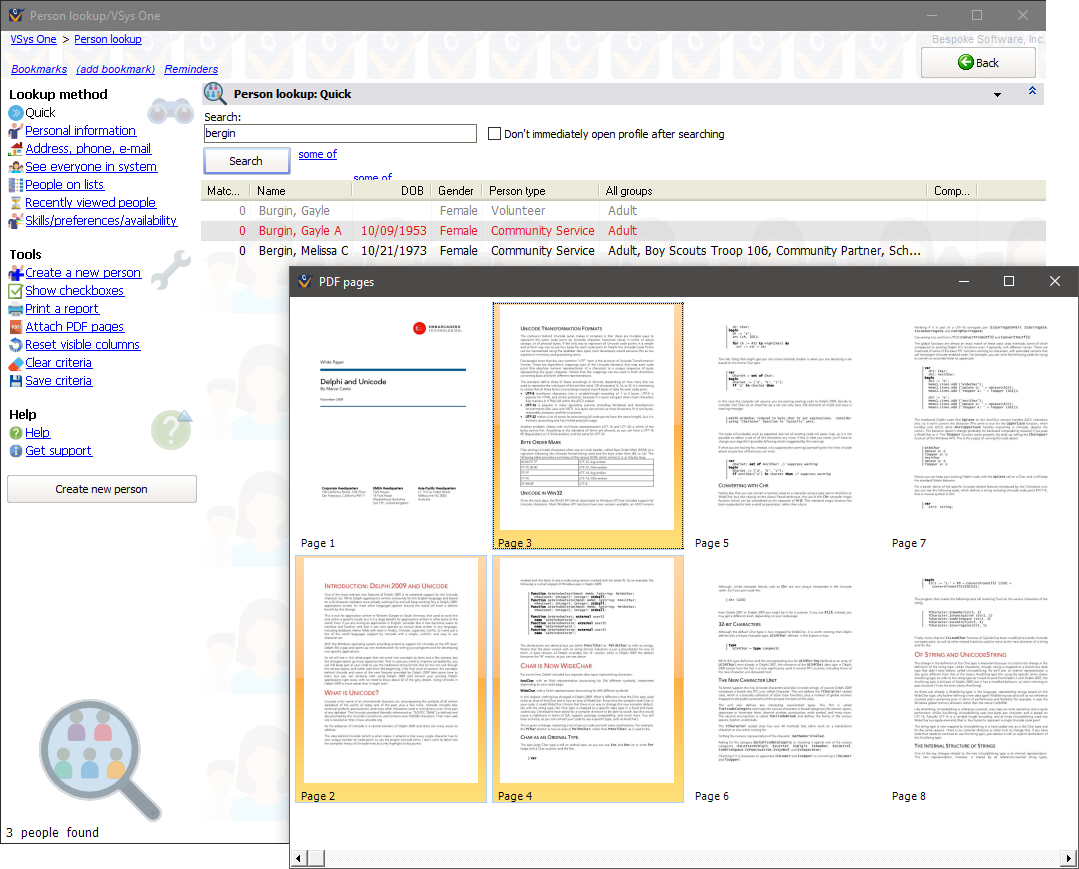This screenshot has width=1079, height=869.
Task: Click the Clear criteria eraser icon
Action: [16, 363]
